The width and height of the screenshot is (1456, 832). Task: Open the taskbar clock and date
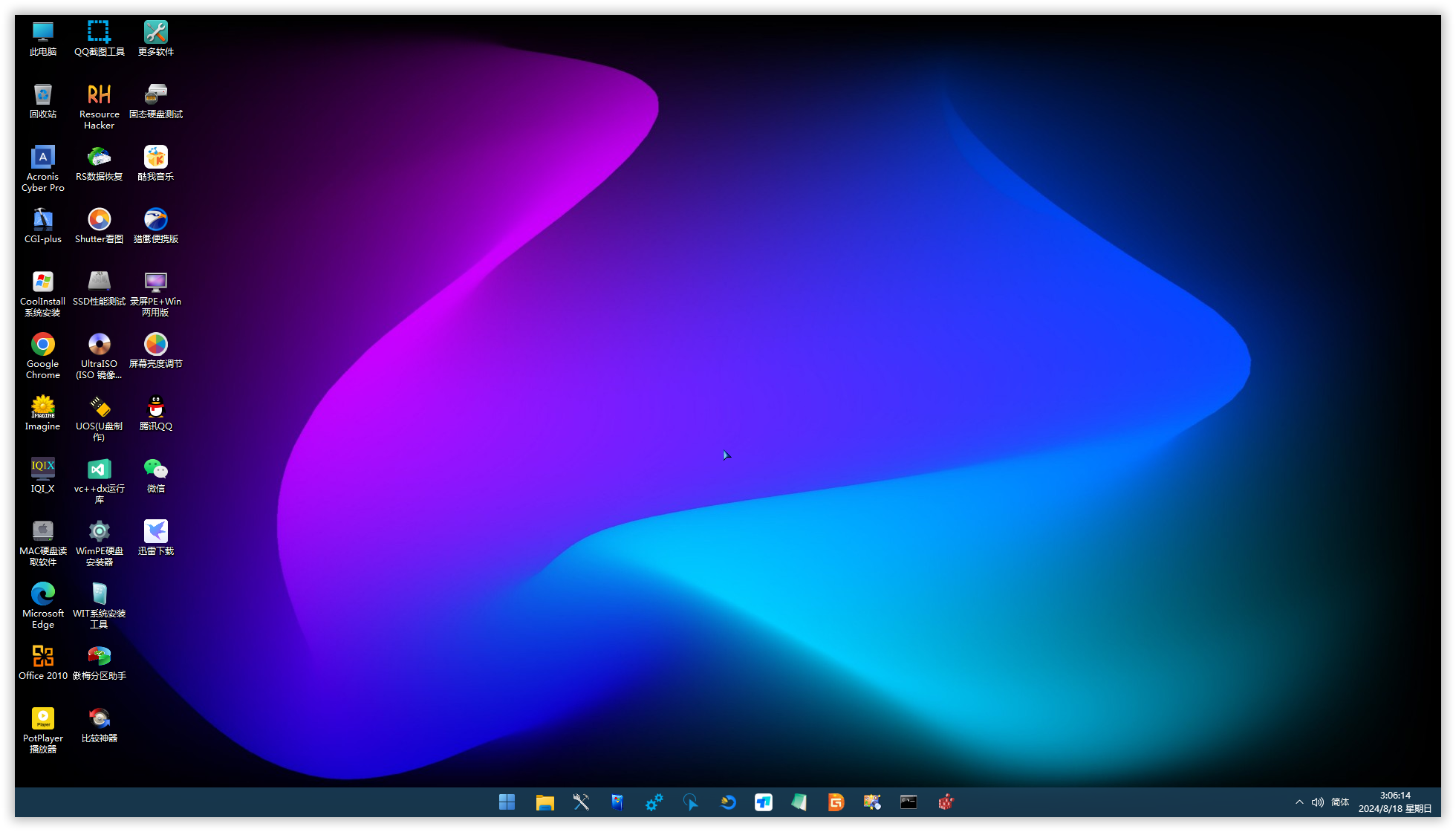pyautogui.click(x=1395, y=802)
